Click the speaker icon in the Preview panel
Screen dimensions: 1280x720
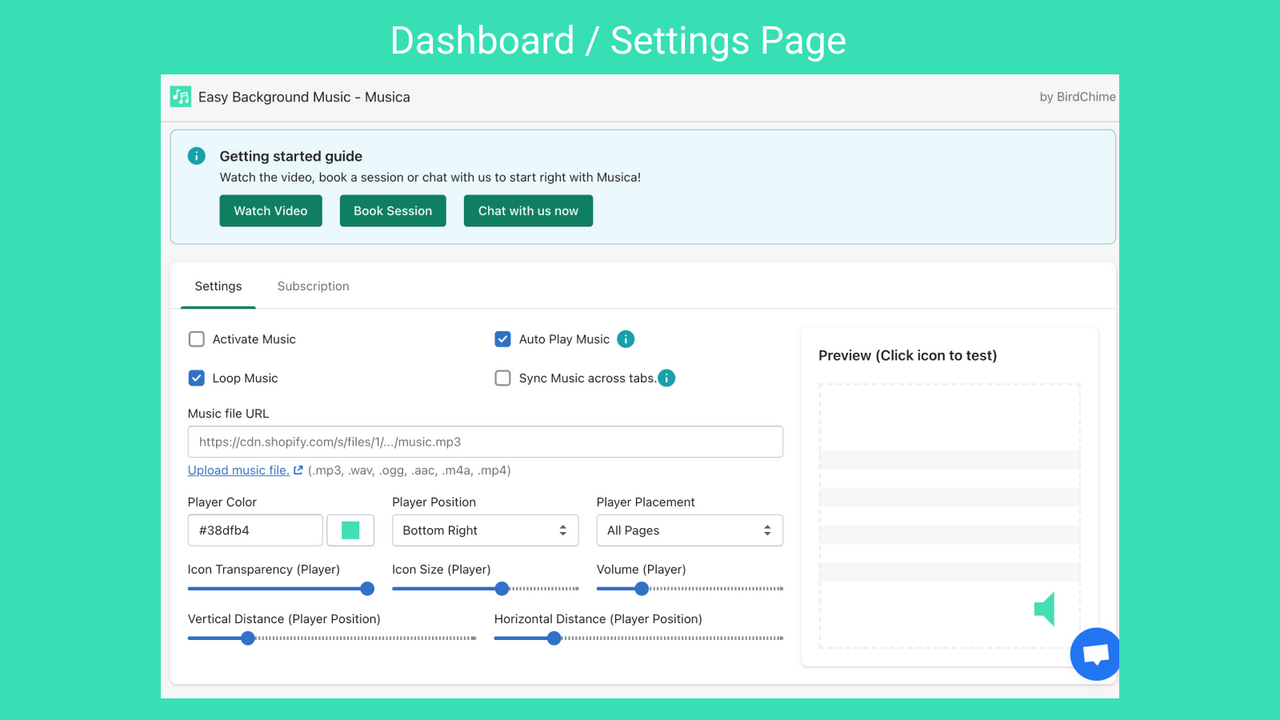[1045, 608]
